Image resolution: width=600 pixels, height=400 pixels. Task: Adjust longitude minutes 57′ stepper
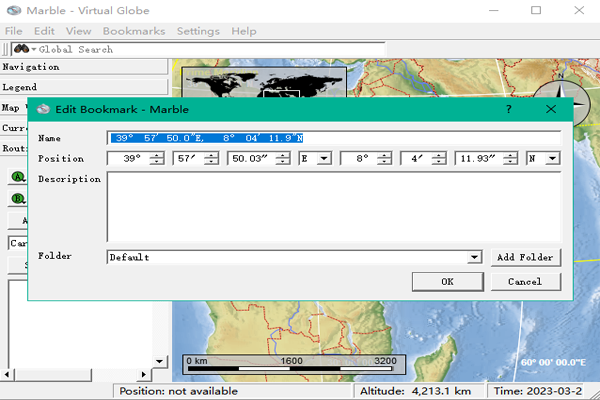coord(211,158)
